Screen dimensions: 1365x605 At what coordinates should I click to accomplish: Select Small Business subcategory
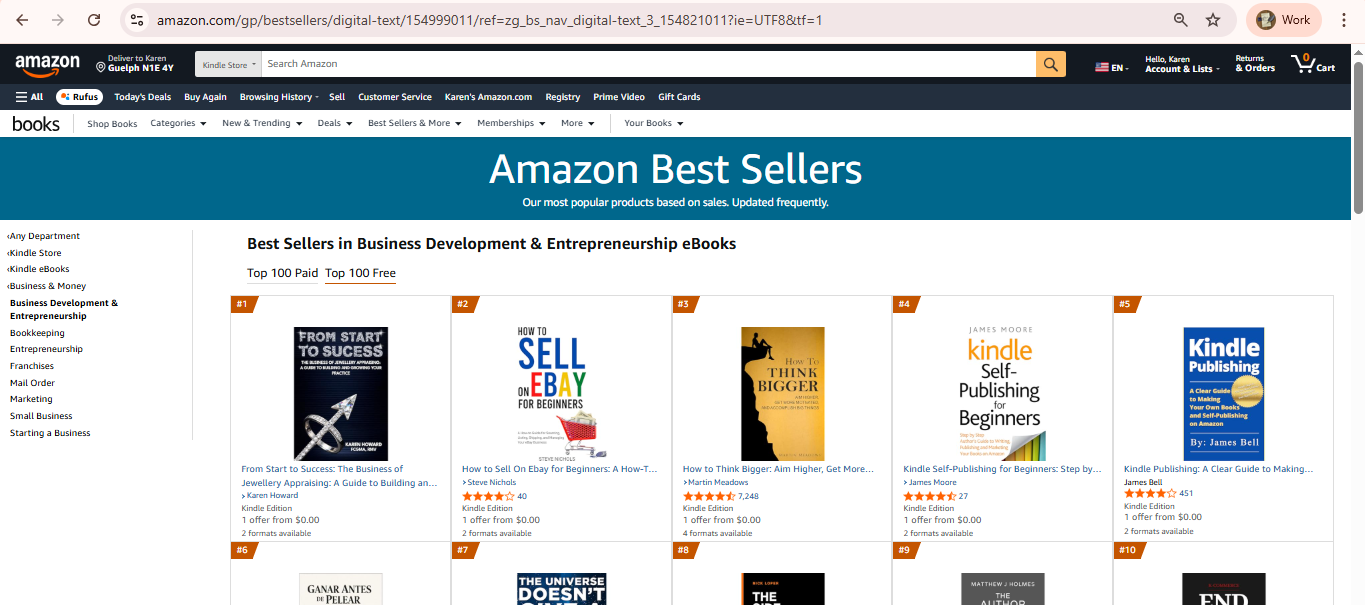pyautogui.click(x=41, y=416)
